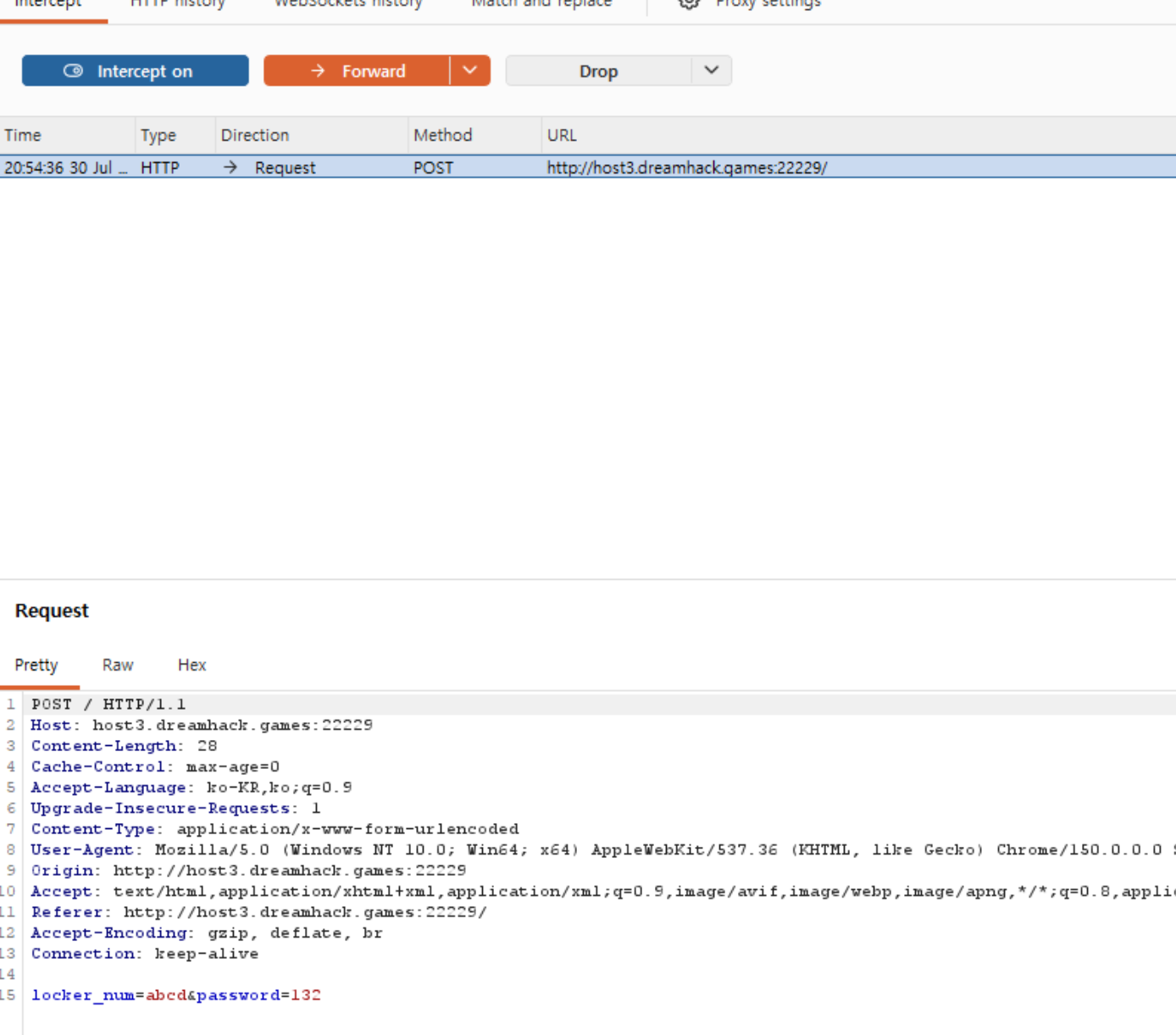Switch to Raw view tab

click(118, 665)
